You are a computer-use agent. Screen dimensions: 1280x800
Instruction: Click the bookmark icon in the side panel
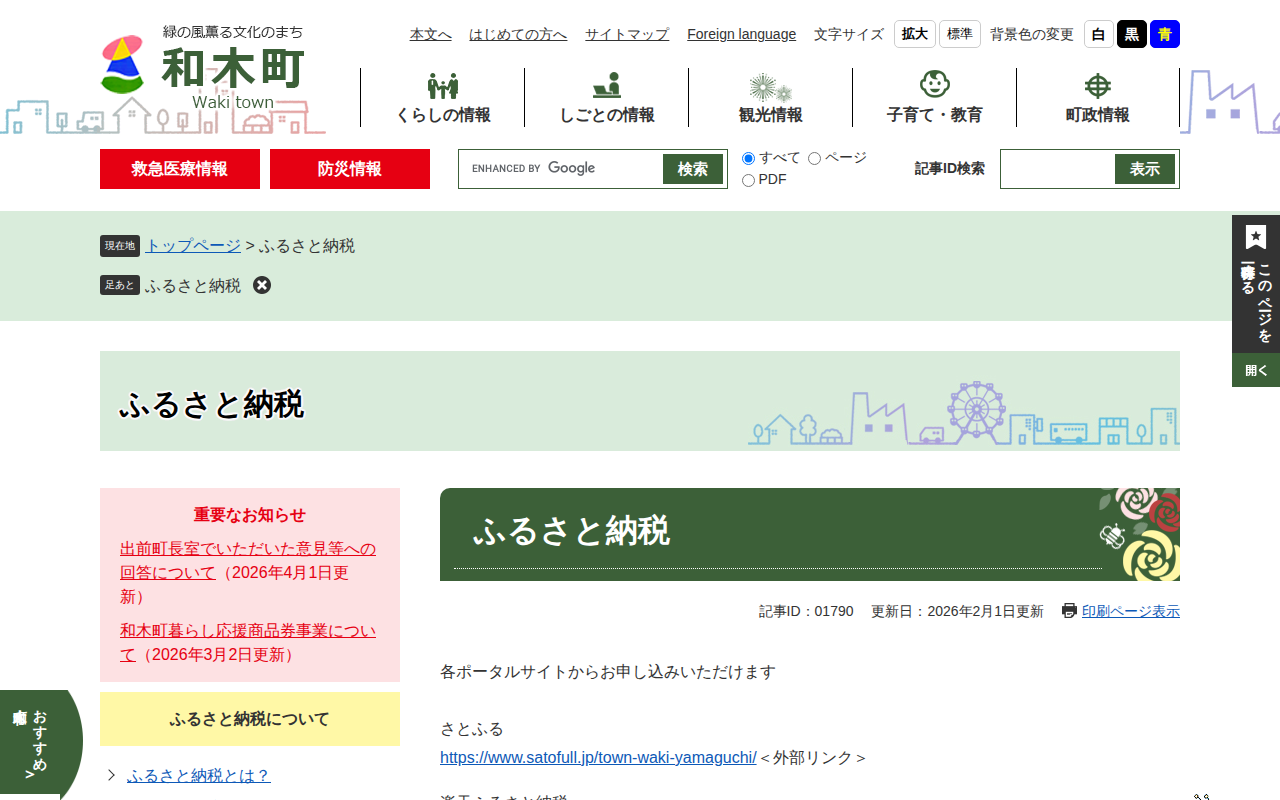pyautogui.click(x=1256, y=237)
